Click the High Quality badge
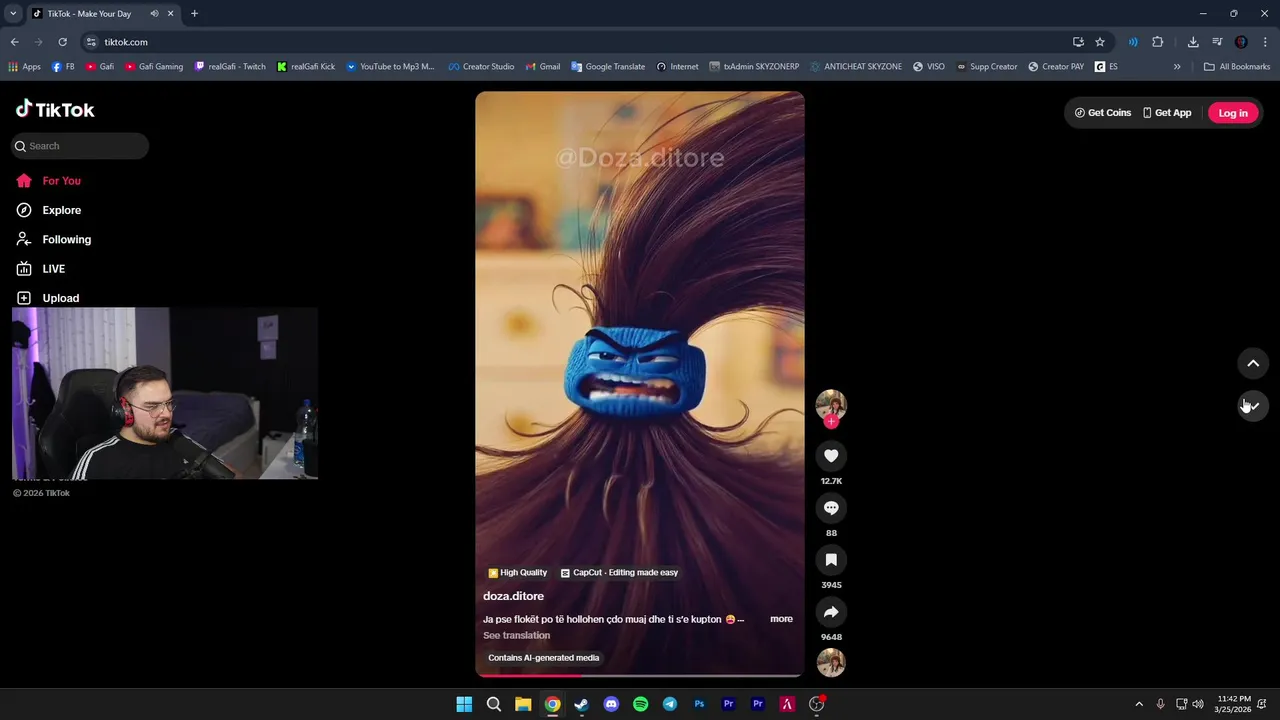This screenshot has height=720, width=1280. (517, 573)
